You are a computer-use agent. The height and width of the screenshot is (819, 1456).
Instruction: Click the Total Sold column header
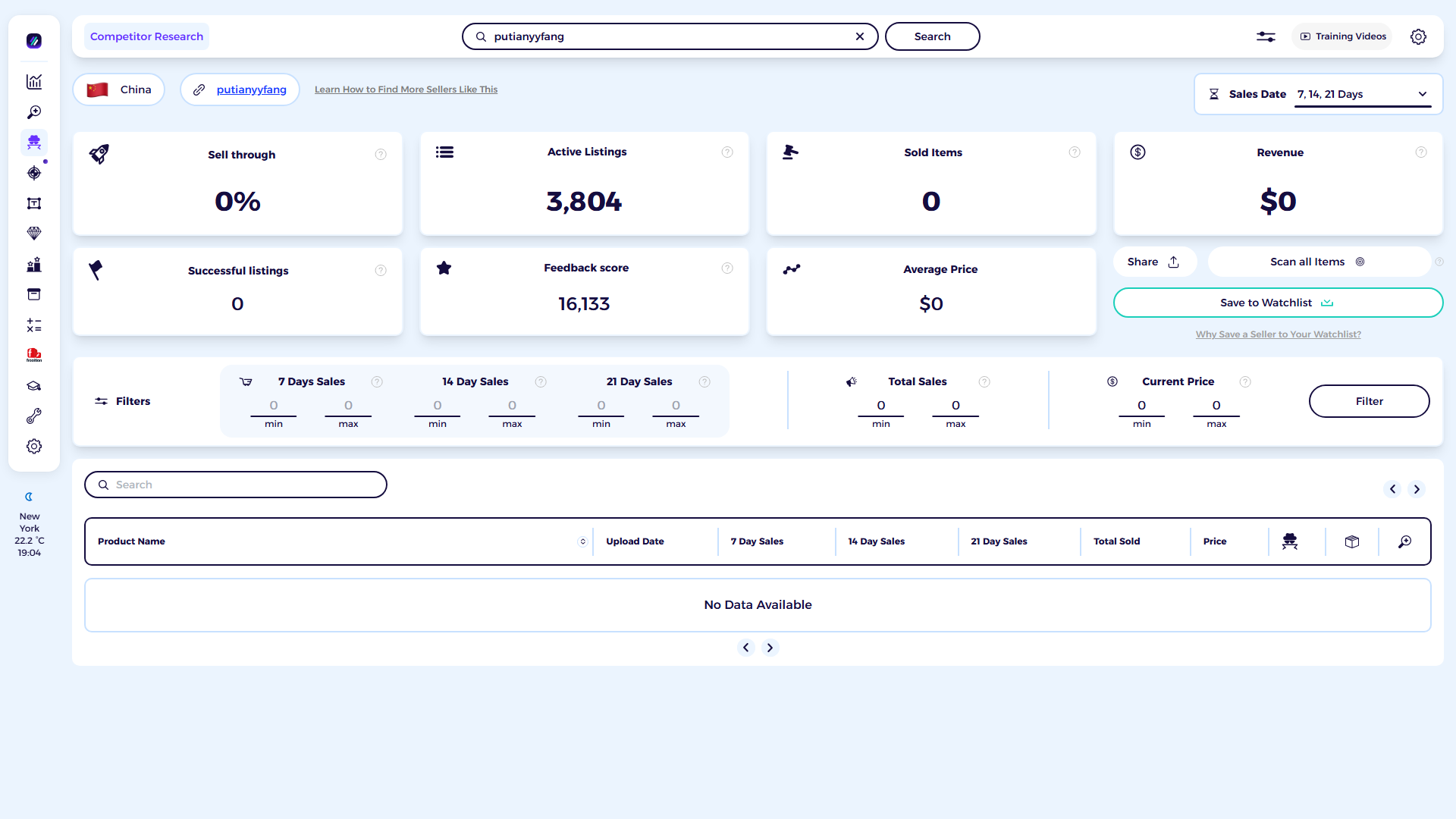click(1116, 541)
